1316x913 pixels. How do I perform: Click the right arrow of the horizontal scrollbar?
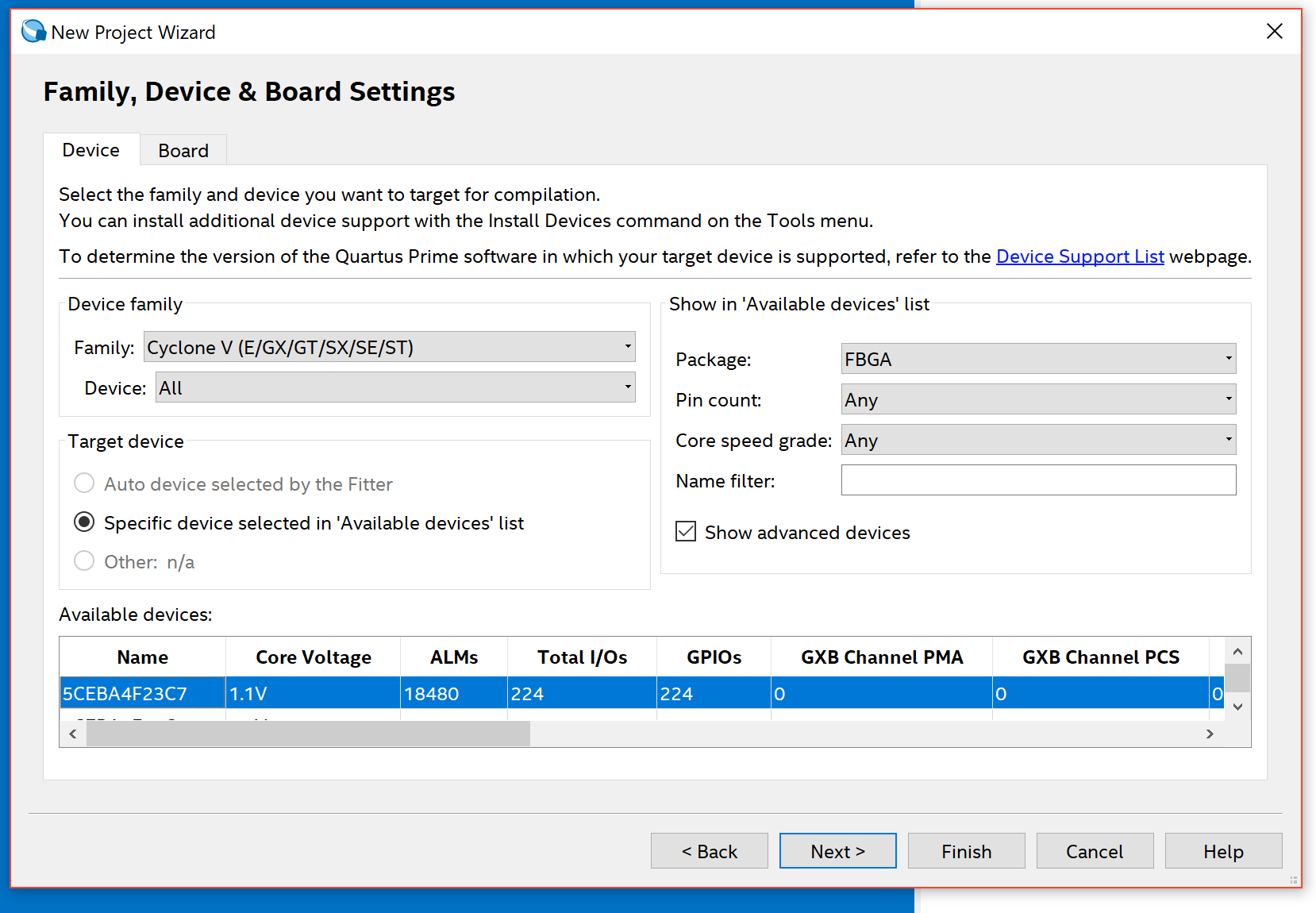(x=1210, y=734)
